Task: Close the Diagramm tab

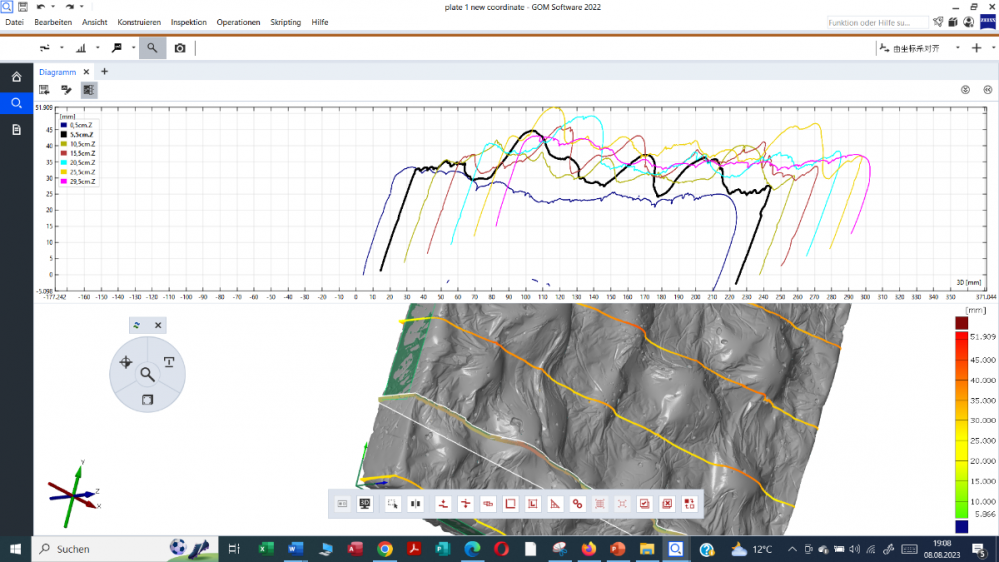Action: 86,72
